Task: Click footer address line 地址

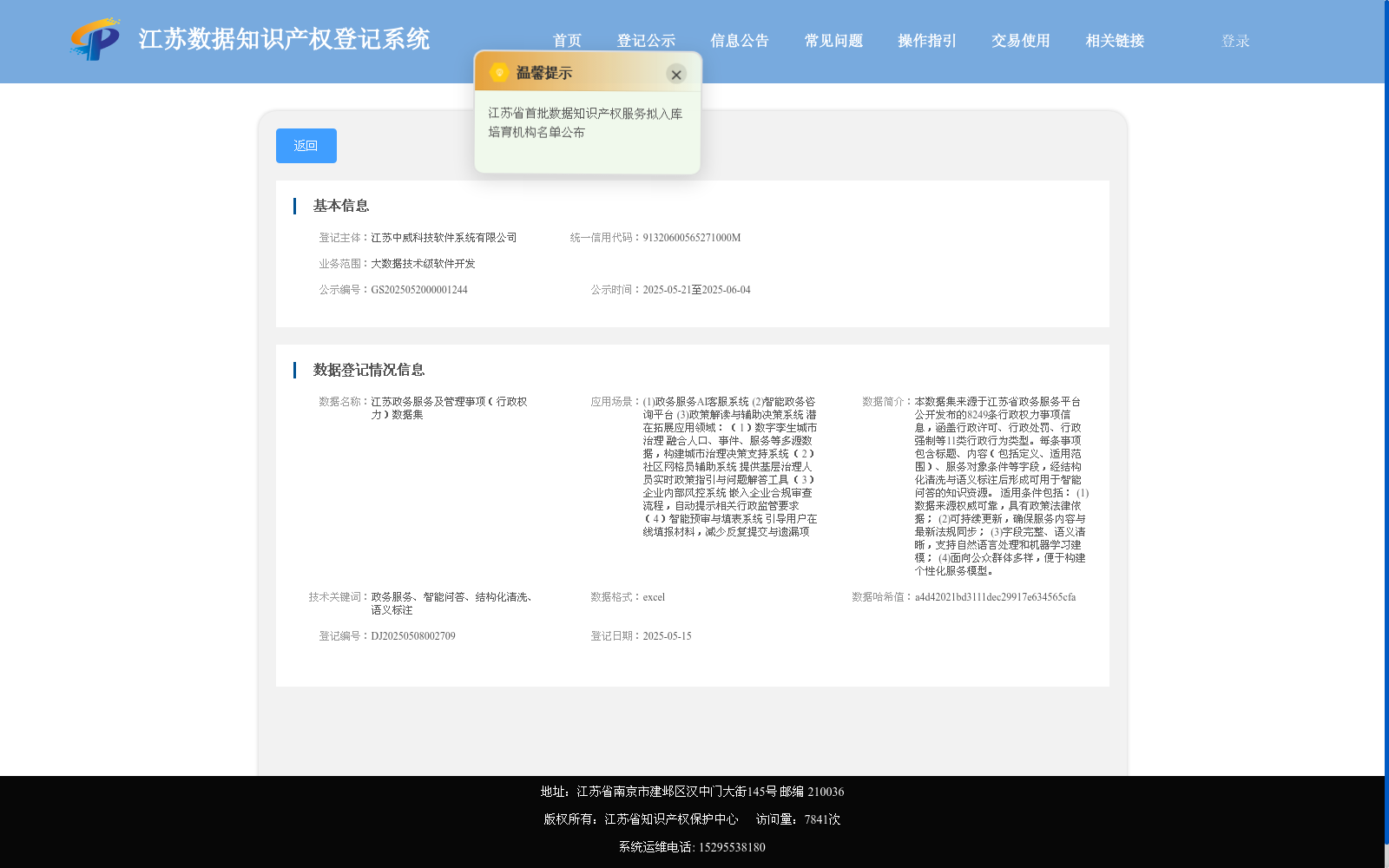Action: point(692,792)
